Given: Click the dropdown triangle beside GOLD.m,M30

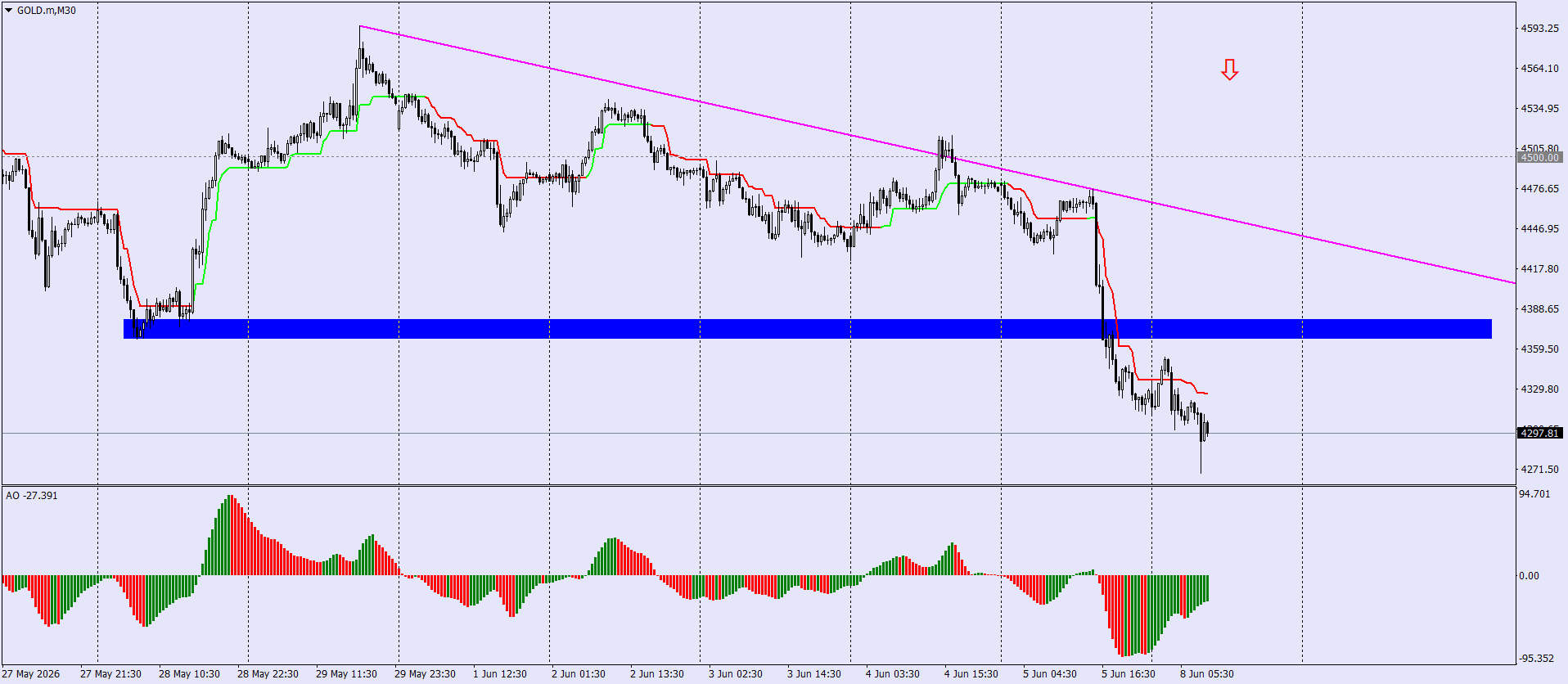Looking at the screenshot, I should [x=9, y=11].
